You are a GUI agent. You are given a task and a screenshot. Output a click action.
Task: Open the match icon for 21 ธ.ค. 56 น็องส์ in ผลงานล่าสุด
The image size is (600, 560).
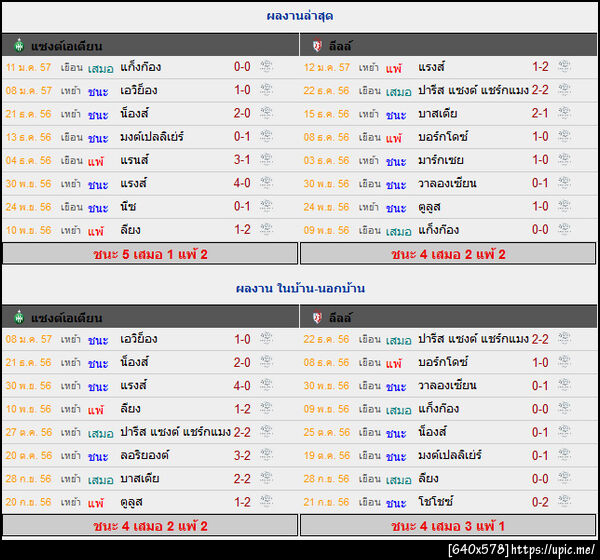point(266,113)
